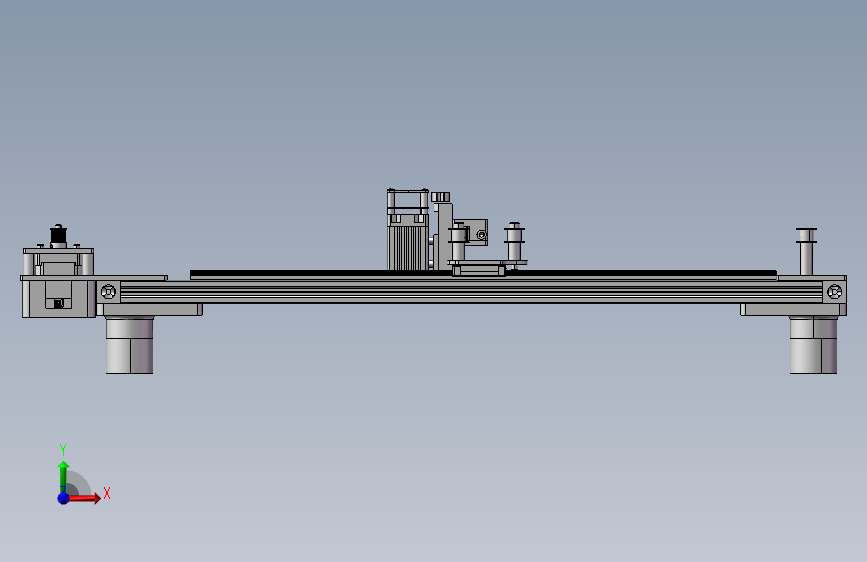Click the 'Y' label of the triad
Image resolution: width=867 pixels, height=562 pixels.
[x=63, y=449]
